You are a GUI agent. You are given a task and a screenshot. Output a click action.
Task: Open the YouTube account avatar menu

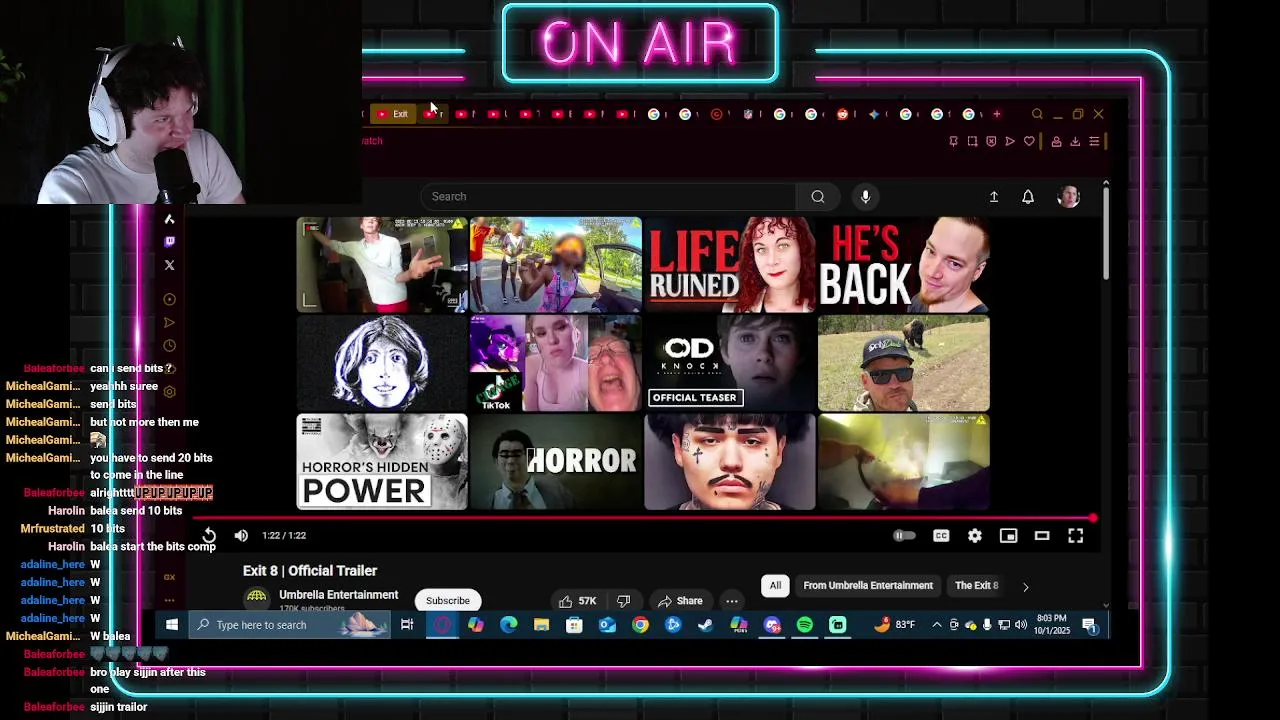pyautogui.click(x=1068, y=197)
